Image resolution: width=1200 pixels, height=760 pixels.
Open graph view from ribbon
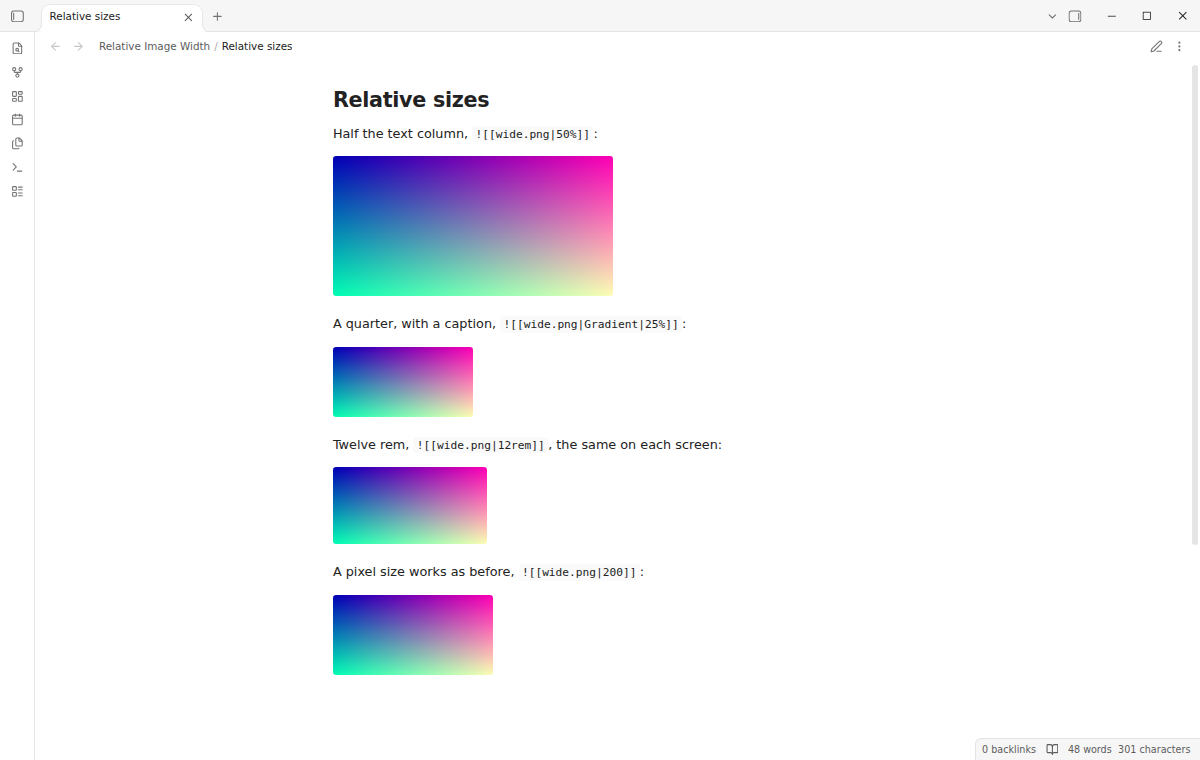coord(17,72)
